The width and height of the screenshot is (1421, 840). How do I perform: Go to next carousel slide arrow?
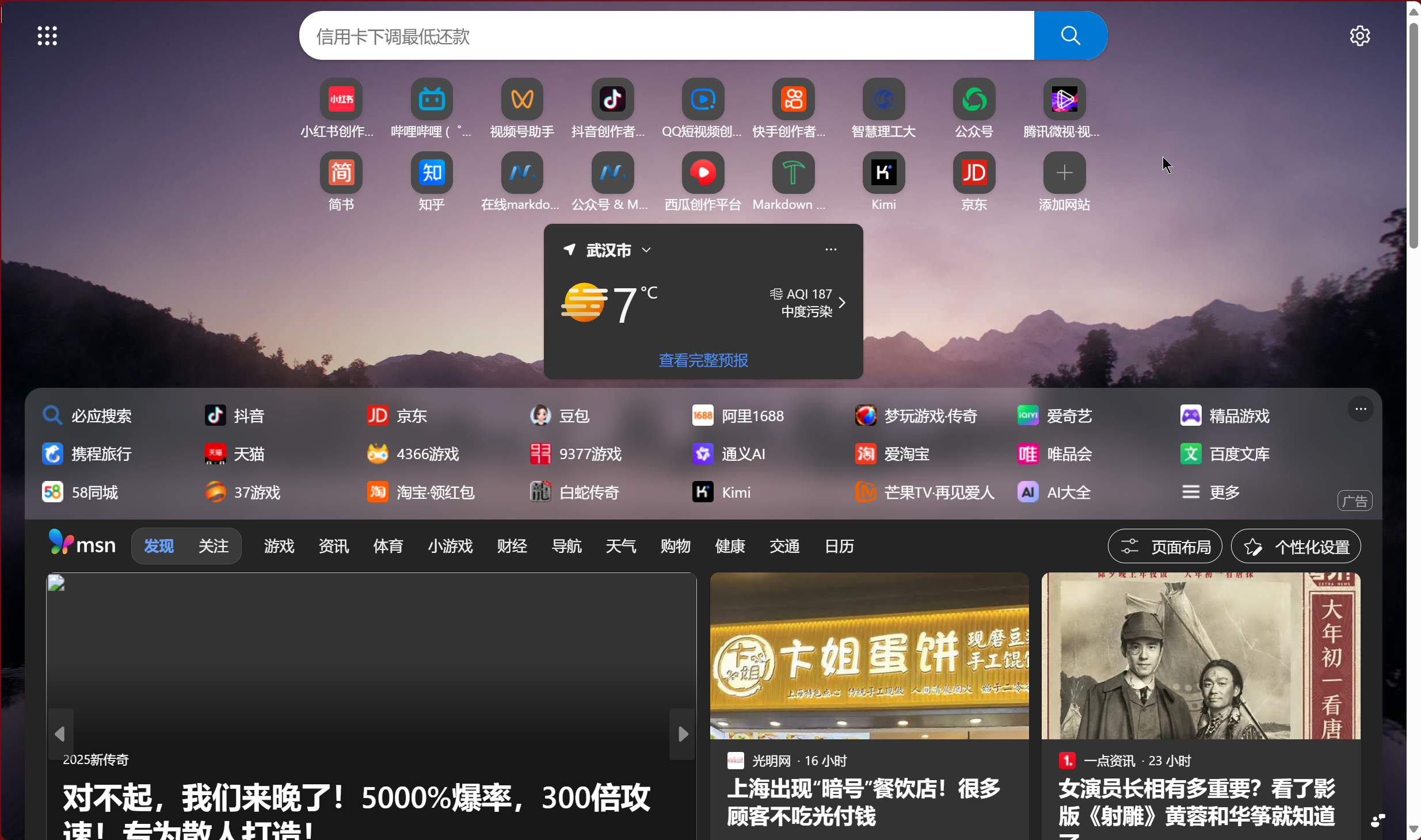pos(683,734)
